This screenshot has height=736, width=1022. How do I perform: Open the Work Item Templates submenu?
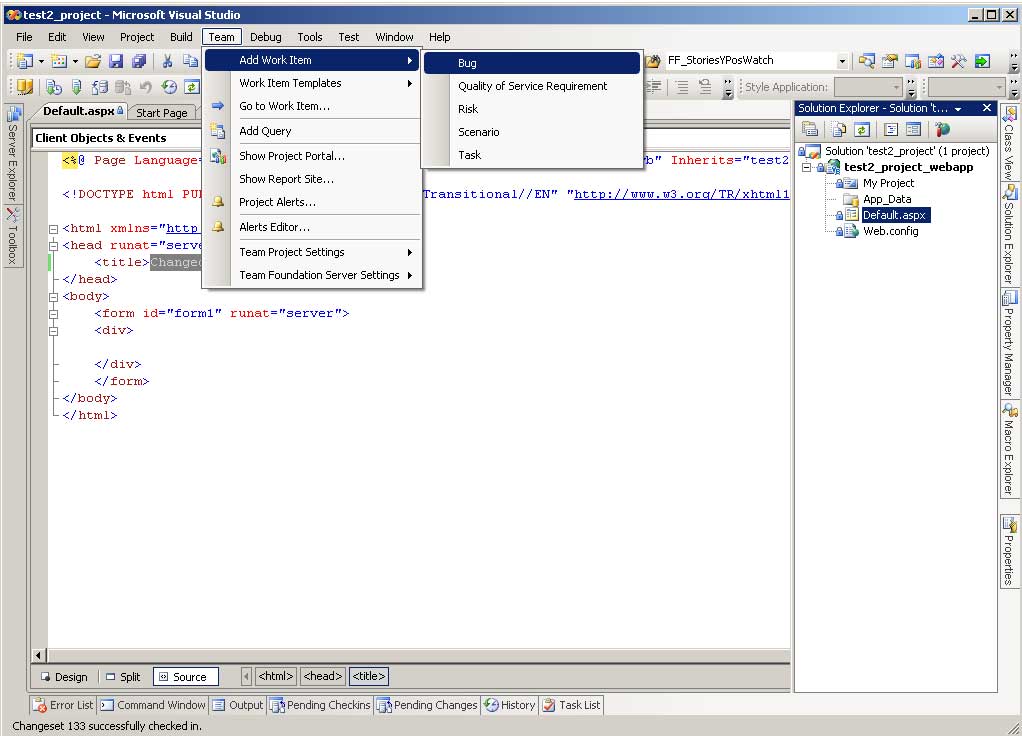pos(312,83)
